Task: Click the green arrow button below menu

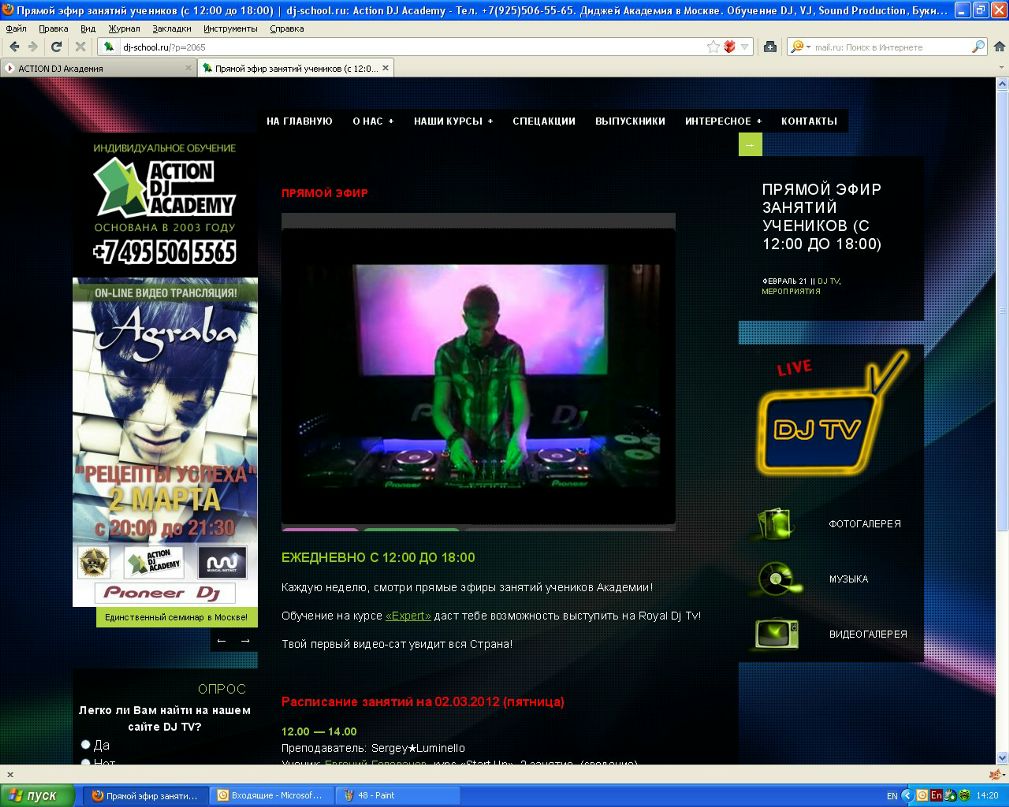Action: click(x=750, y=145)
